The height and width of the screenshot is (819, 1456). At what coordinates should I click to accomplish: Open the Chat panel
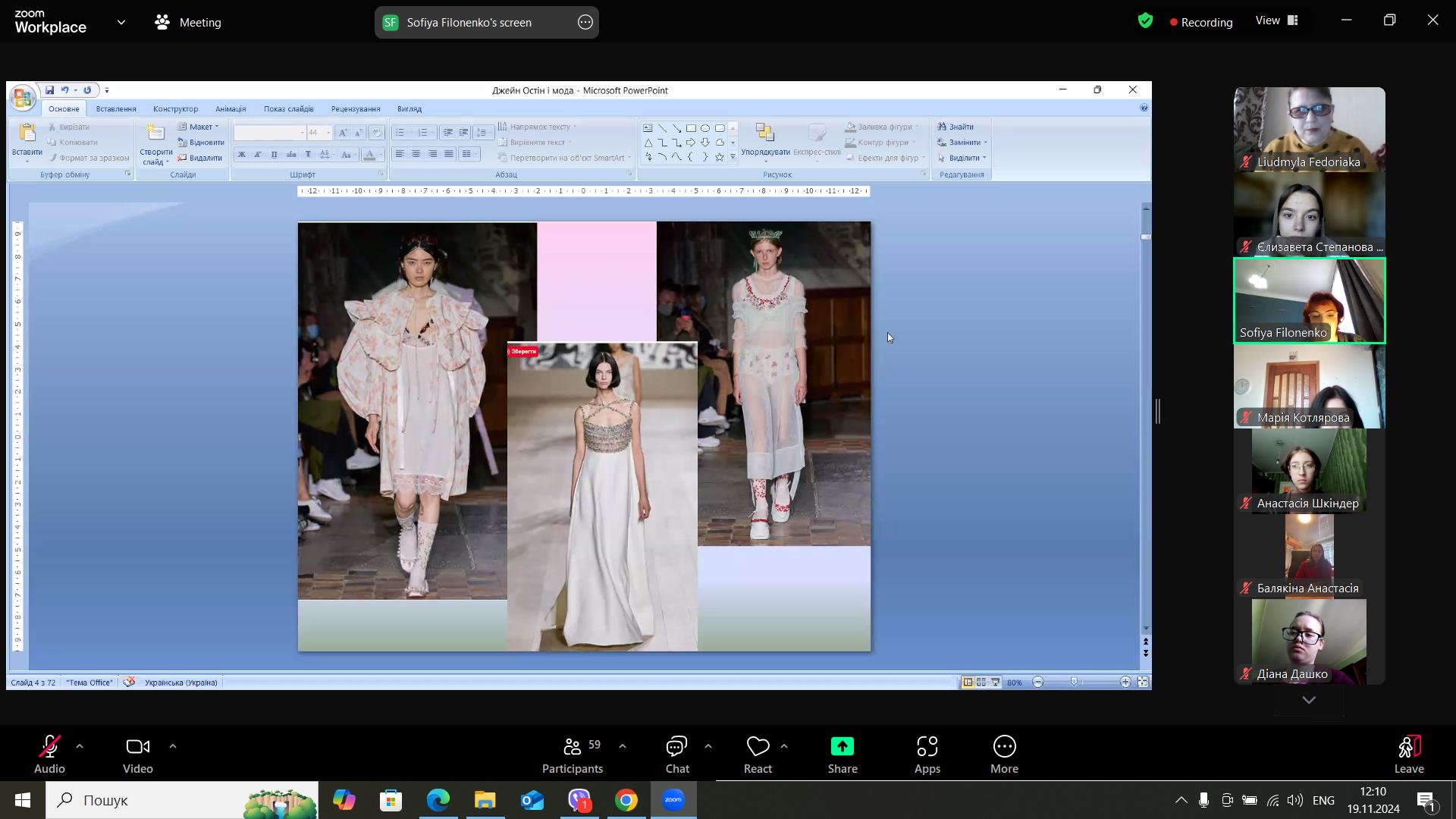676,748
